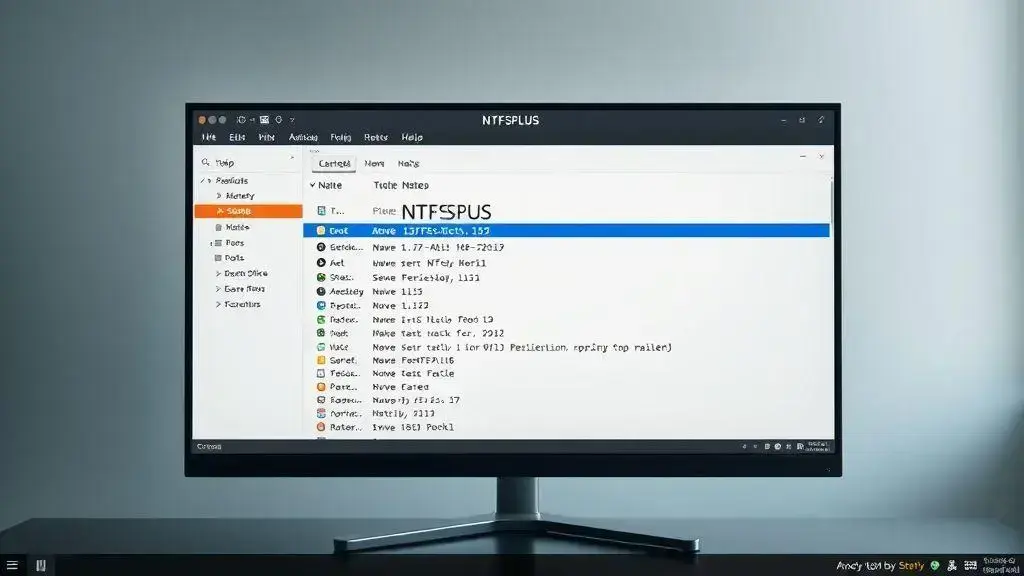Click the icon next to 'Matte' in the sidebar
This screenshot has height=576, width=1024.
point(219,227)
